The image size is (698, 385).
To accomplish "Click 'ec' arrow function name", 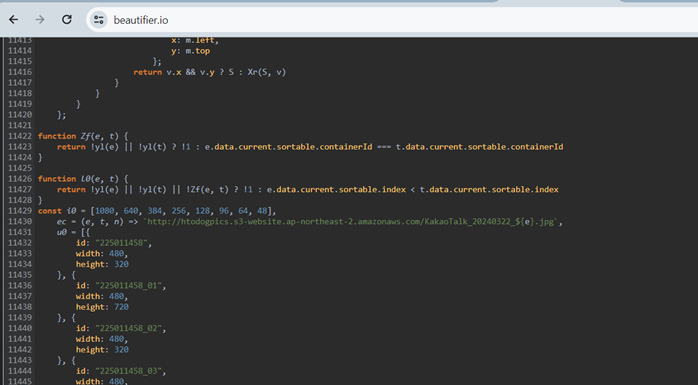I will pyautogui.click(x=61, y=222).
